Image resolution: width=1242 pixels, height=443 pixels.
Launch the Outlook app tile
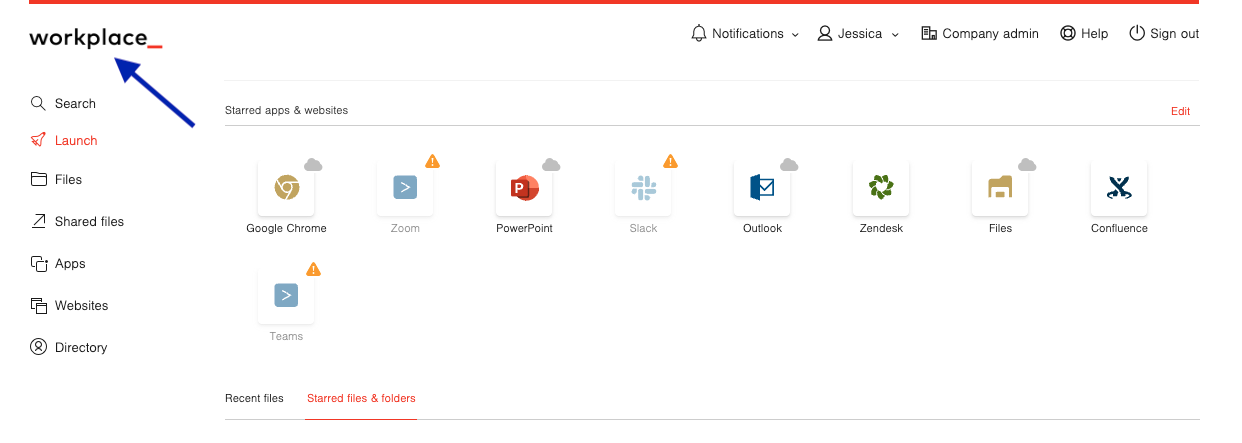pyautogui.click(x=762, y=187)
